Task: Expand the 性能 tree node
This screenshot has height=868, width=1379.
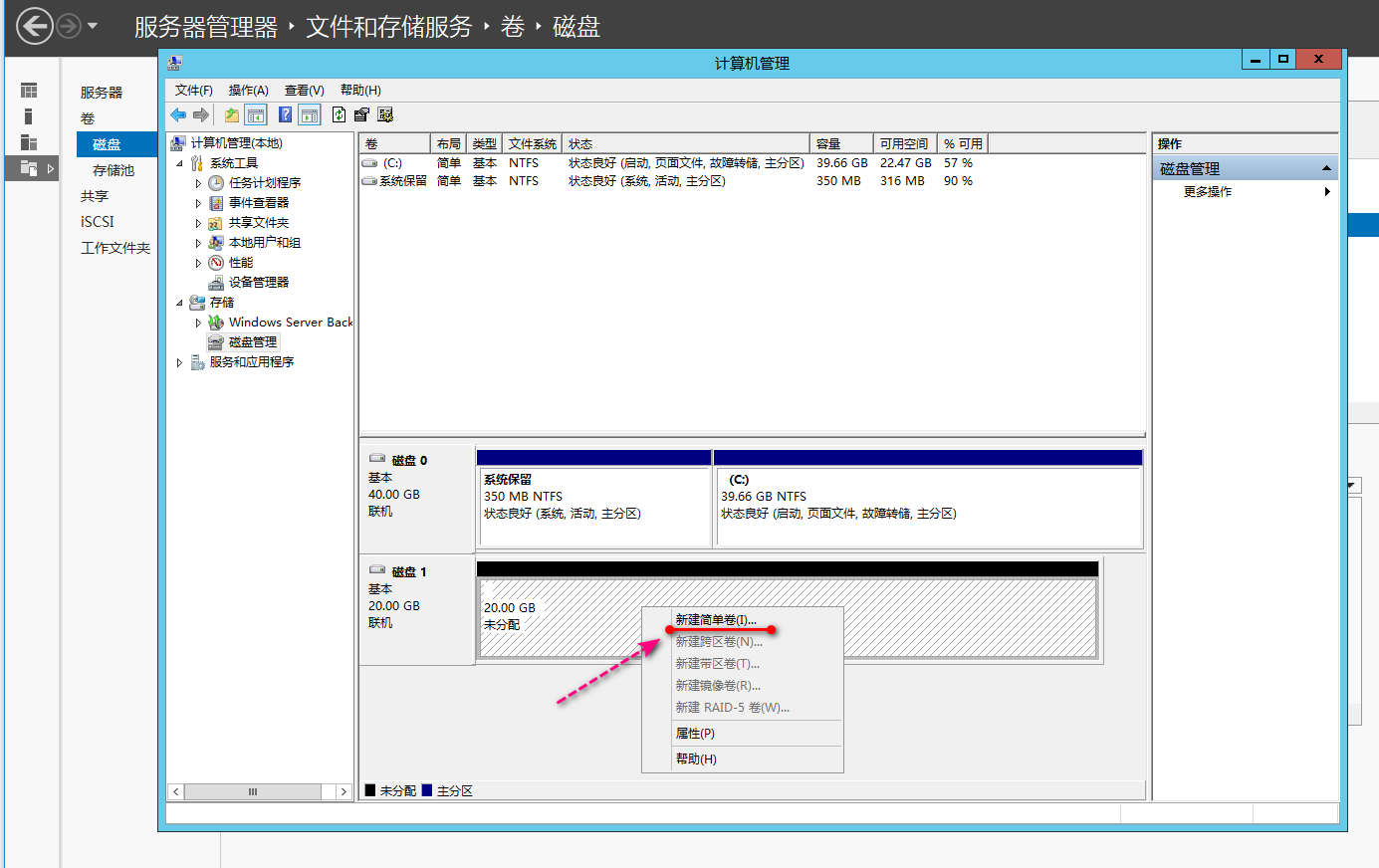Action: coord(198,263)
